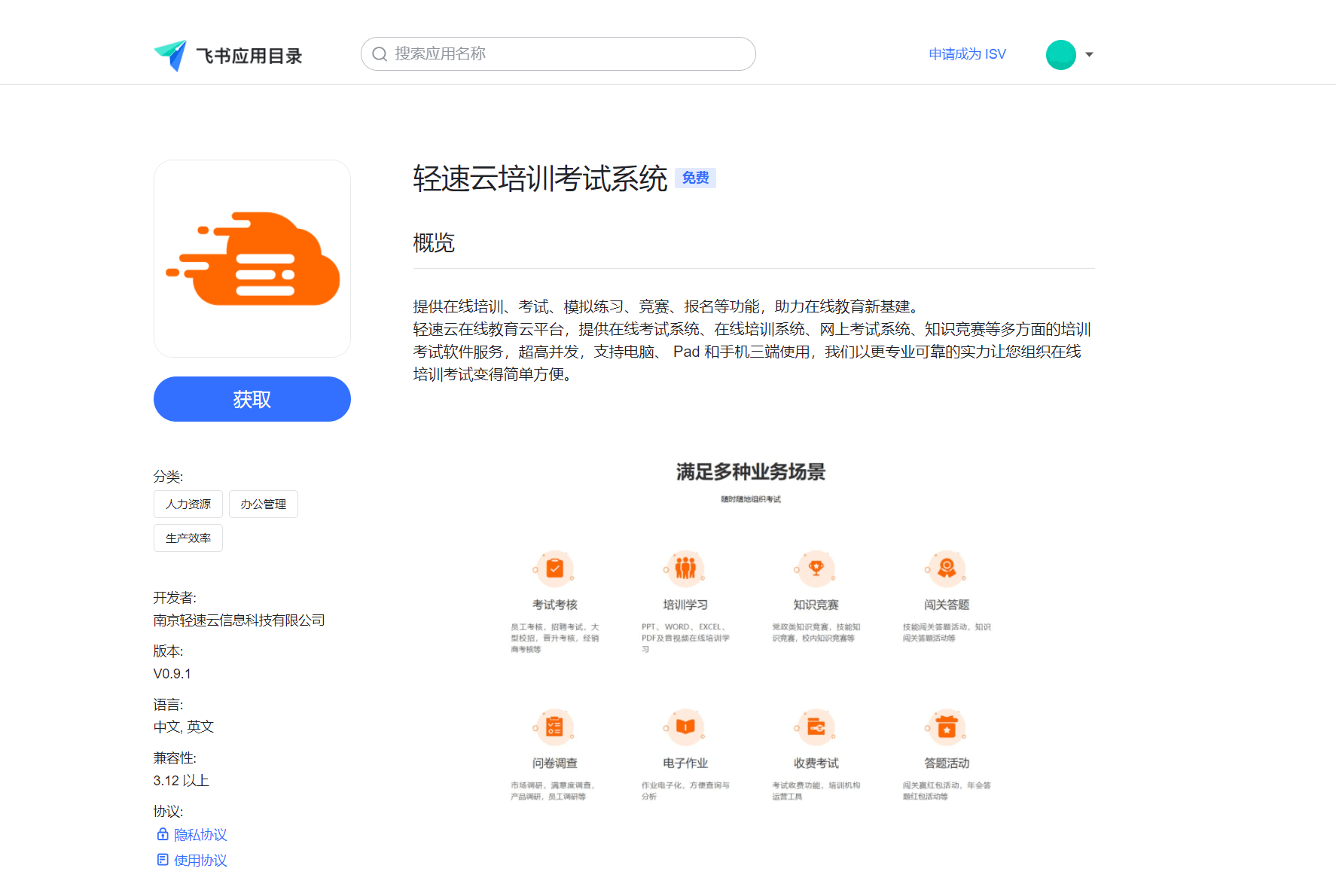Open the 使用协议 terms link
Viewport: 1336px width, 896px height.
(200, 861)
